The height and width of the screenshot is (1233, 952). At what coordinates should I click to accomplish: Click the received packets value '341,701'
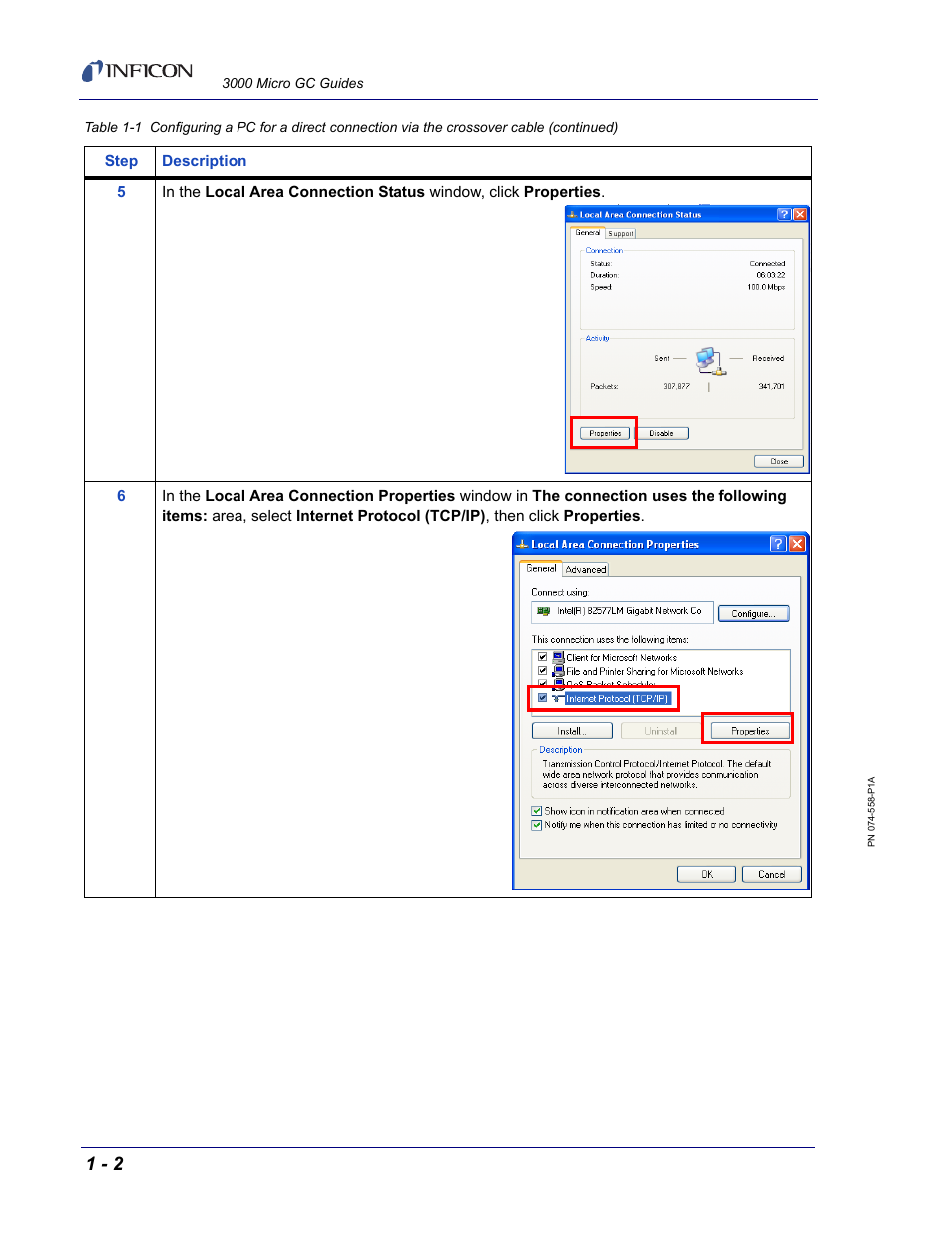(x=771, y=386)
